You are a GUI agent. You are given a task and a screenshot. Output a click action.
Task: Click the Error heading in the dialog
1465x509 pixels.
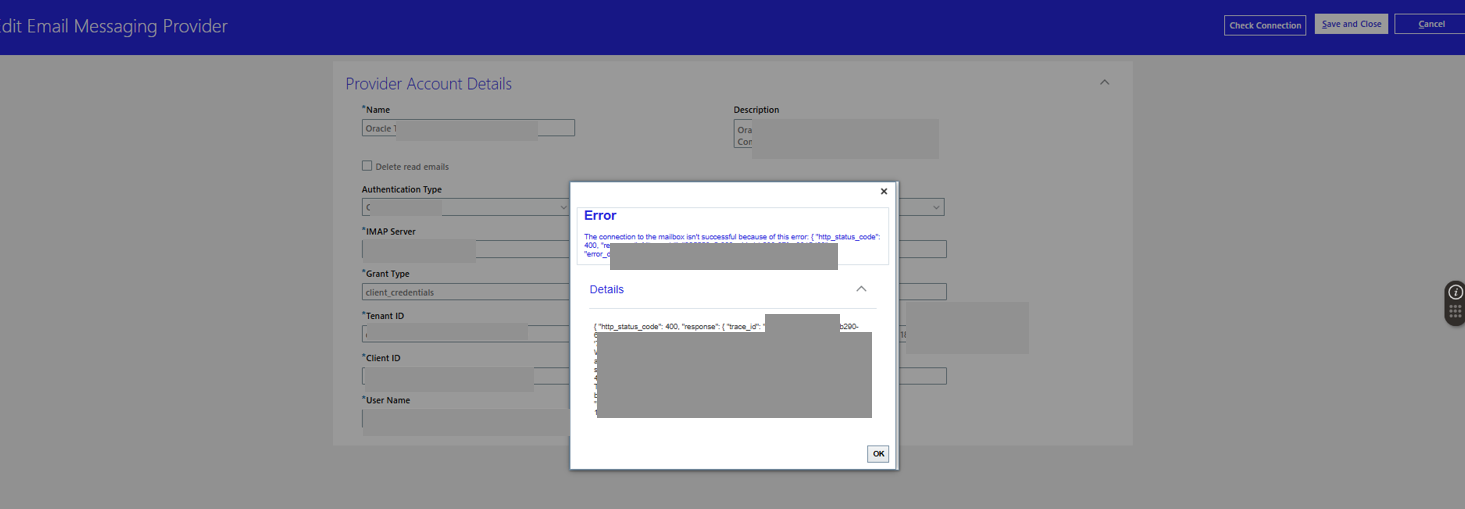coord(600,215)
